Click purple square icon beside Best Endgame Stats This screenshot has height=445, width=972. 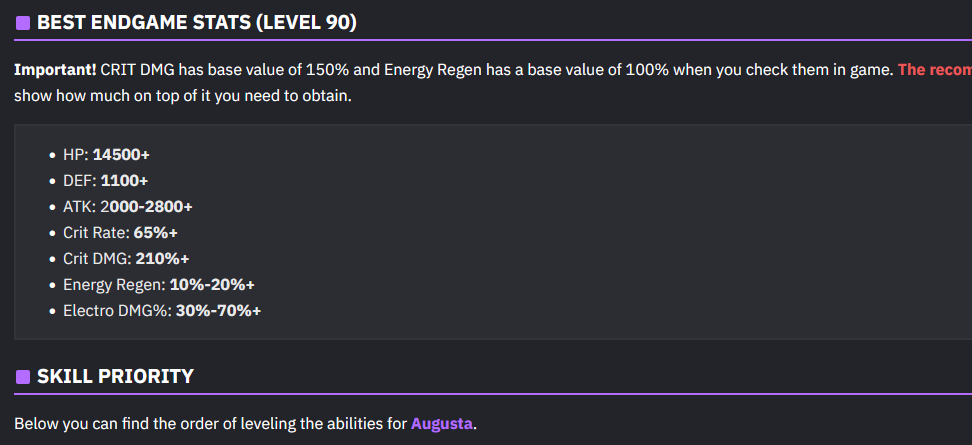point(22,22)
